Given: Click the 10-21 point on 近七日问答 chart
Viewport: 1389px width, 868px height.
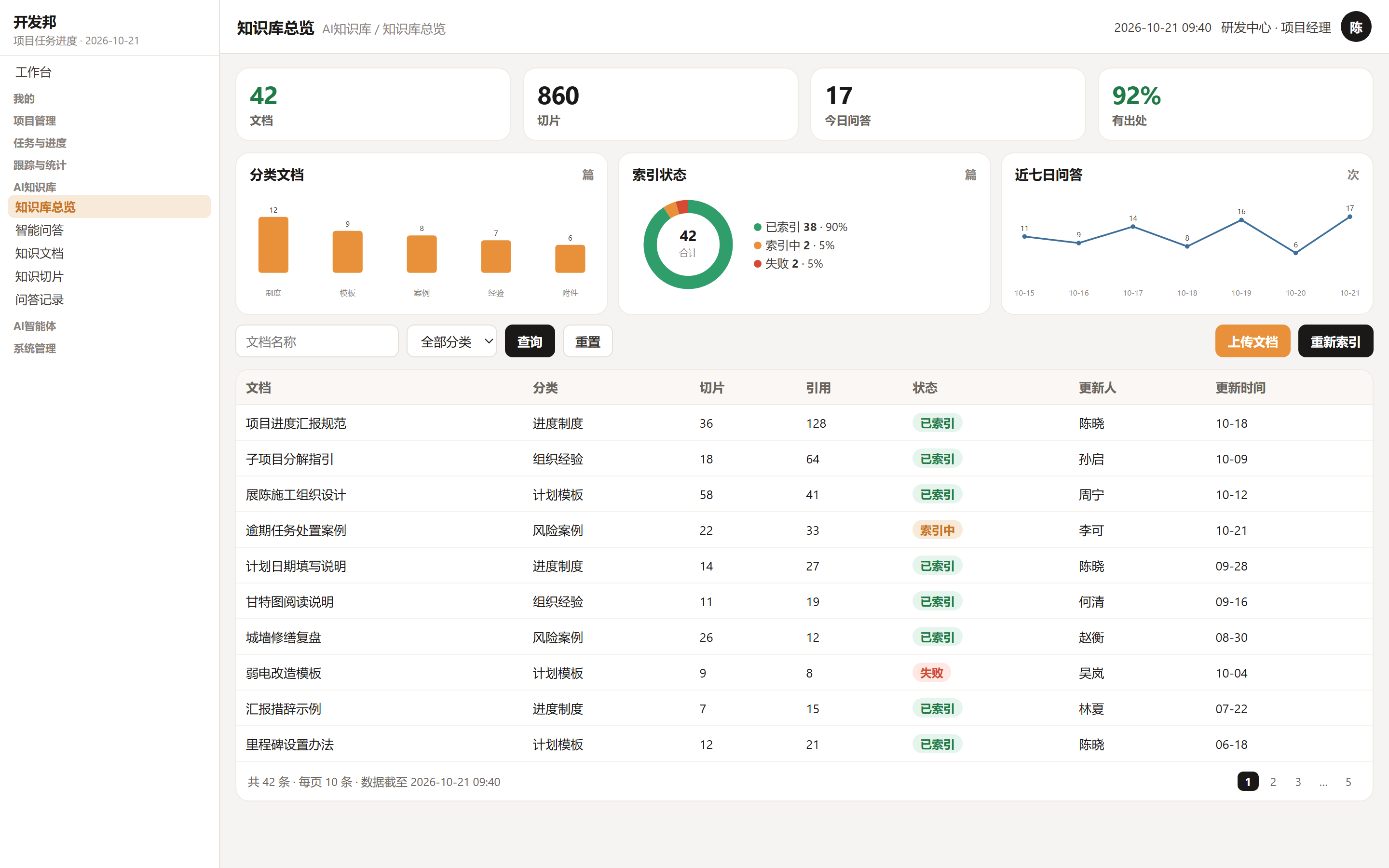Looking at the screenshot, I should [x=1350, y=217].
